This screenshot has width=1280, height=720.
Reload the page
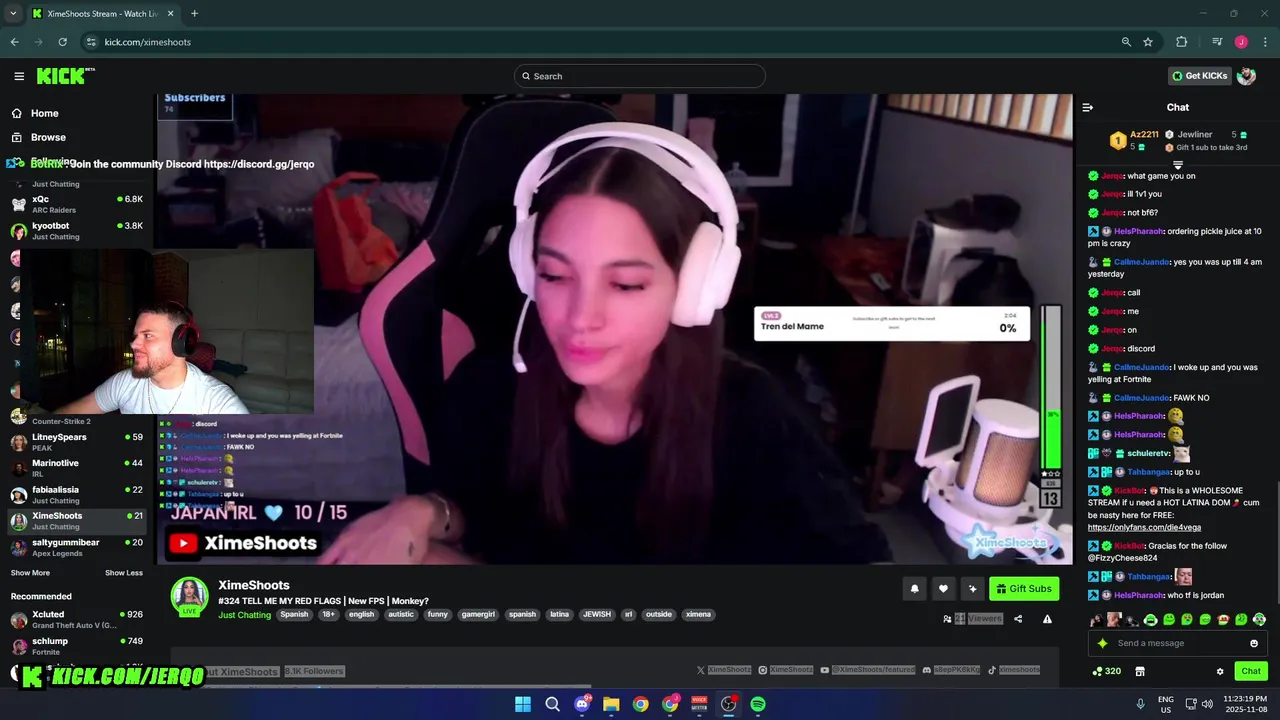pos(62,42)
